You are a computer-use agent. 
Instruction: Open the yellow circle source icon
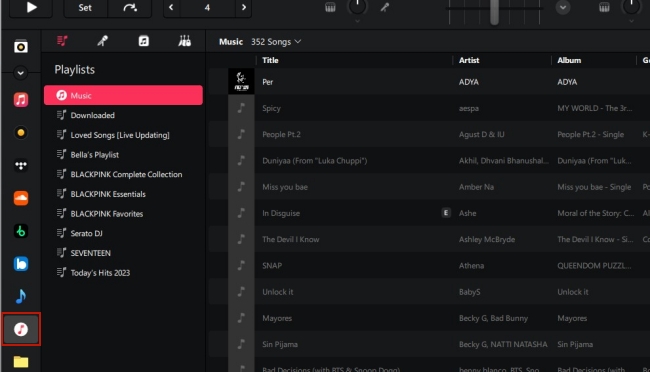[21, 133]
